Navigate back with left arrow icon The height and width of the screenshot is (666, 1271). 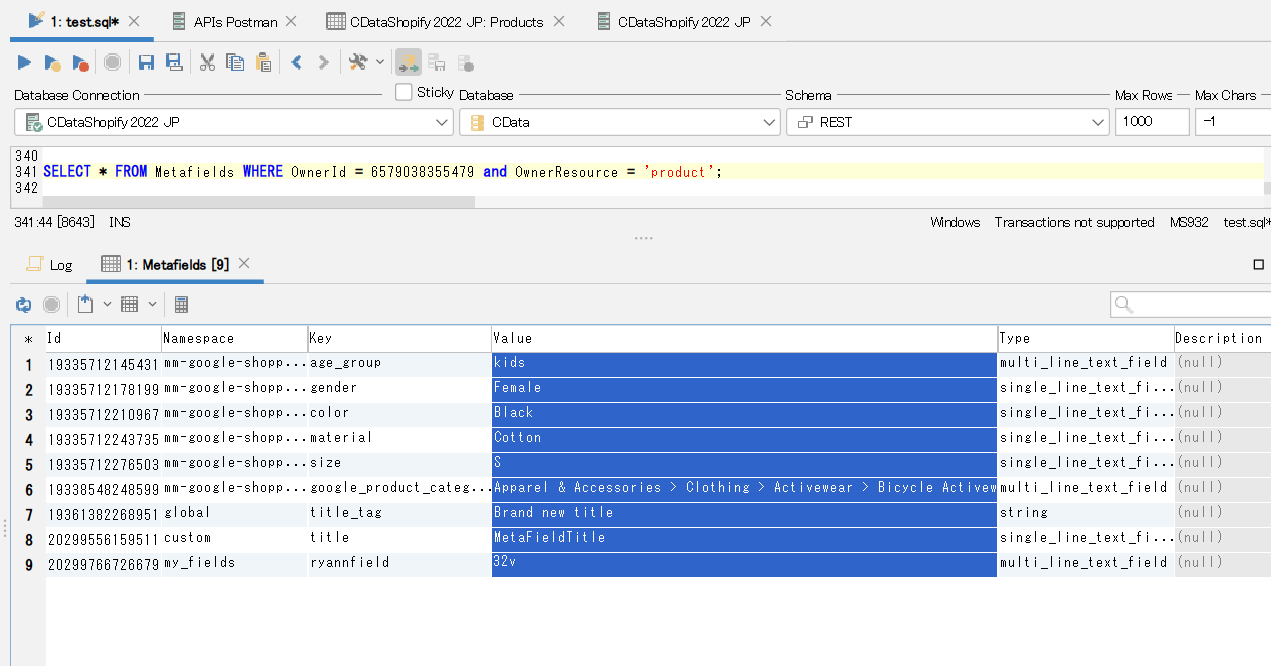tap(297, 63)
